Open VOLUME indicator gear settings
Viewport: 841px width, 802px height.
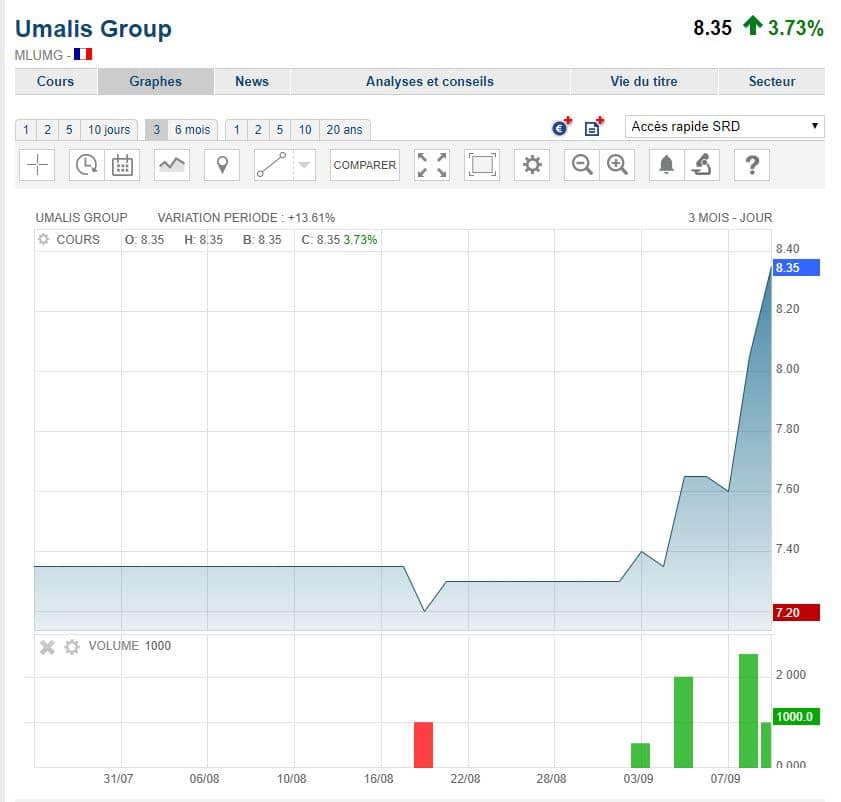tap(72, 647)
